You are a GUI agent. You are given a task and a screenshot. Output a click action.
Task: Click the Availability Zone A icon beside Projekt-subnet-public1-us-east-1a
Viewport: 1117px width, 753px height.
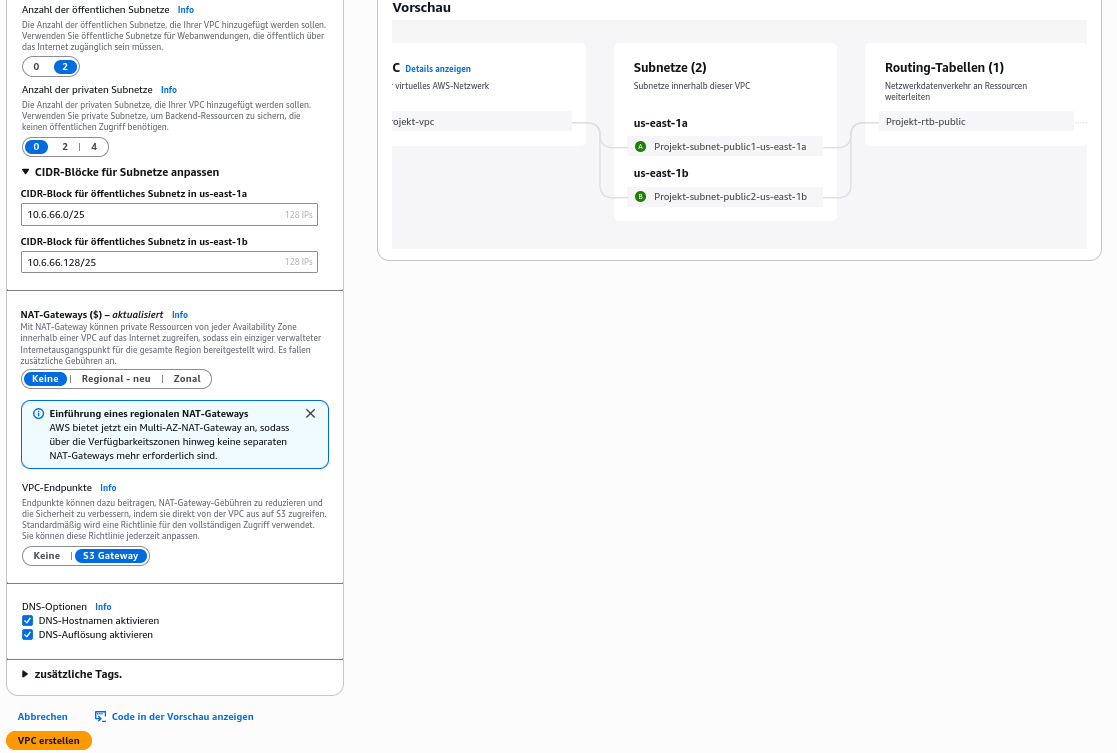pyautogui.click(x=640, y=146)
